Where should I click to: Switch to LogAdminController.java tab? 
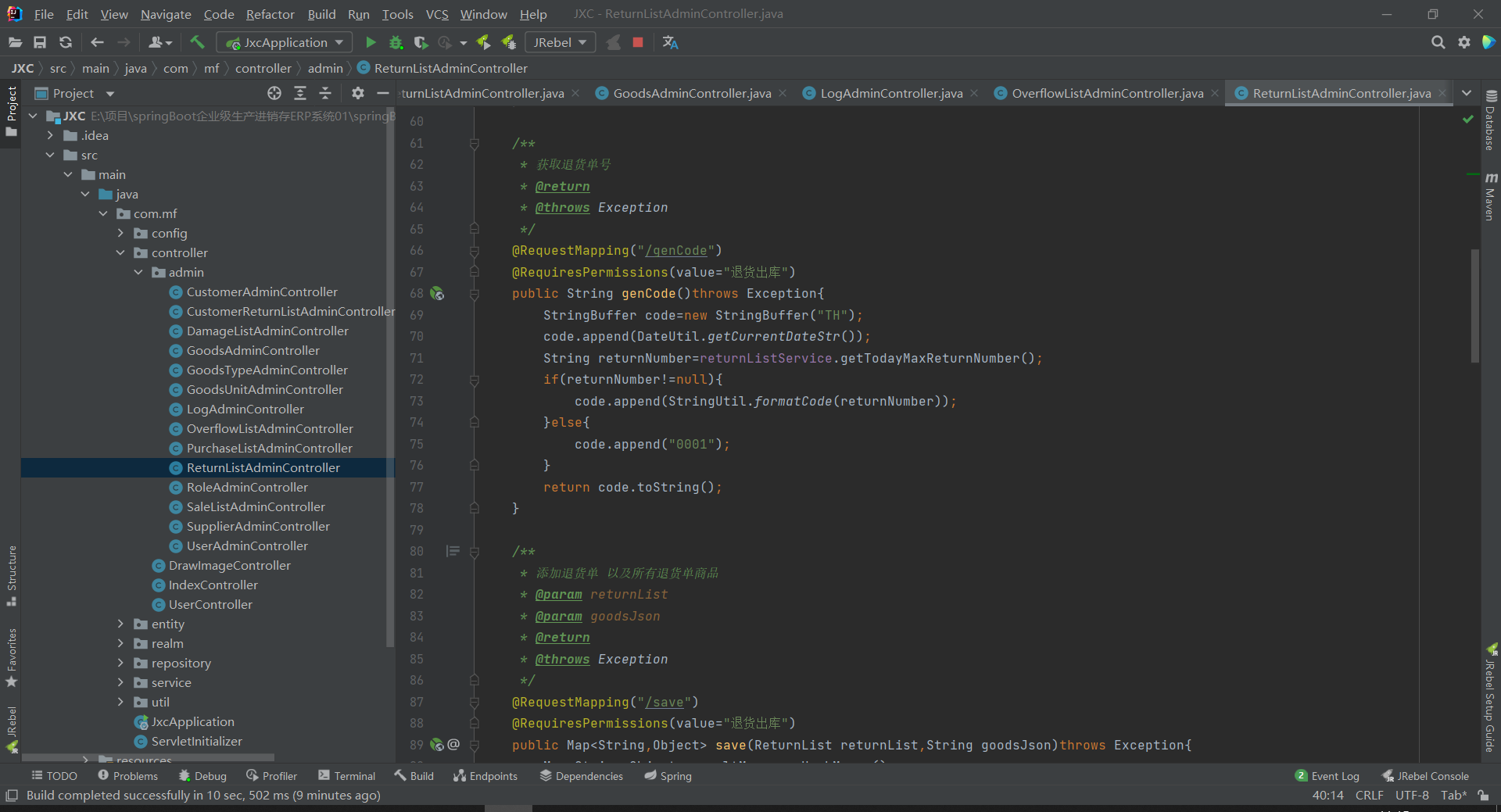pyautogui.click(x=891, y=93)
